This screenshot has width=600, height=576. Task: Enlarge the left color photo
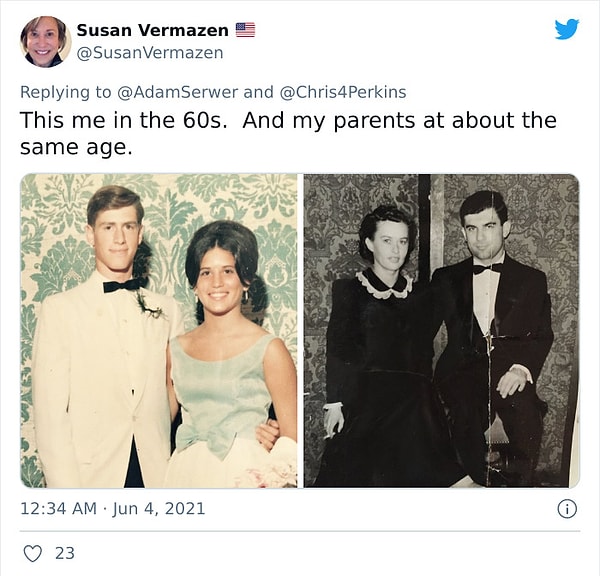point(160,330)
